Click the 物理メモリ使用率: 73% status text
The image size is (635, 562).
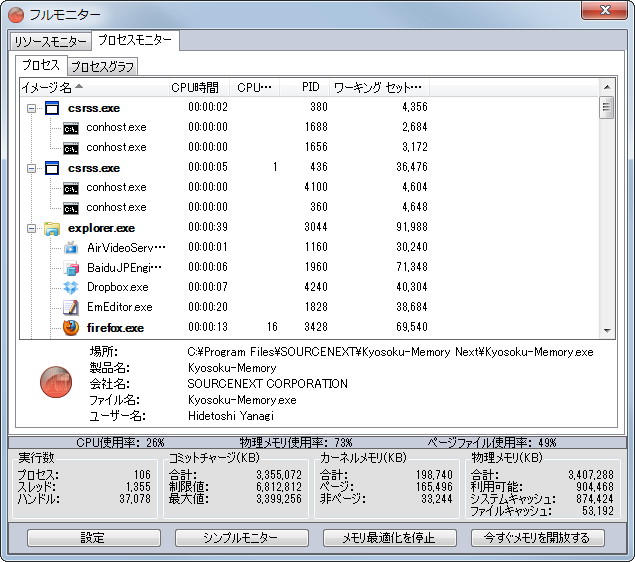pos(296,443)
